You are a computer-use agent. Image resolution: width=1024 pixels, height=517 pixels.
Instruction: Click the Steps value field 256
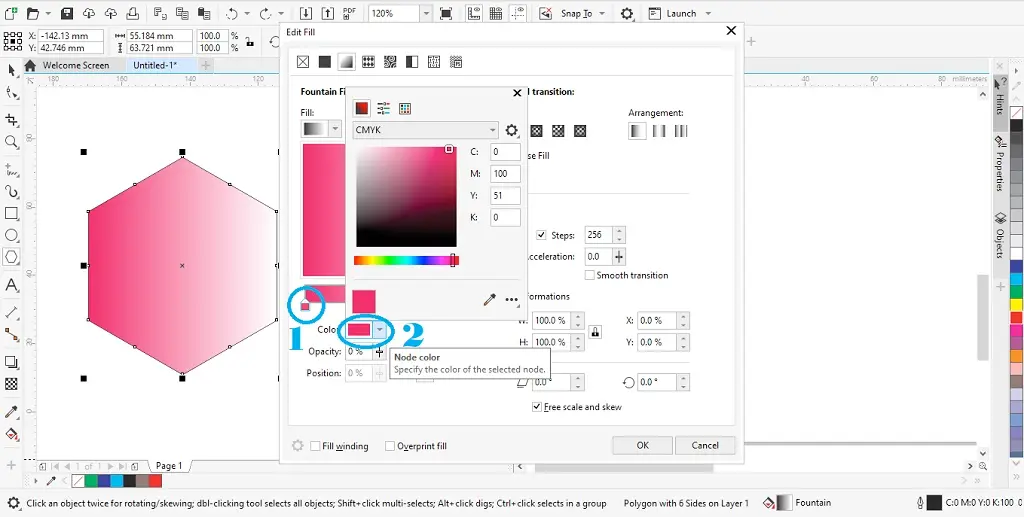pyautogui.click(x=599, y=235)
